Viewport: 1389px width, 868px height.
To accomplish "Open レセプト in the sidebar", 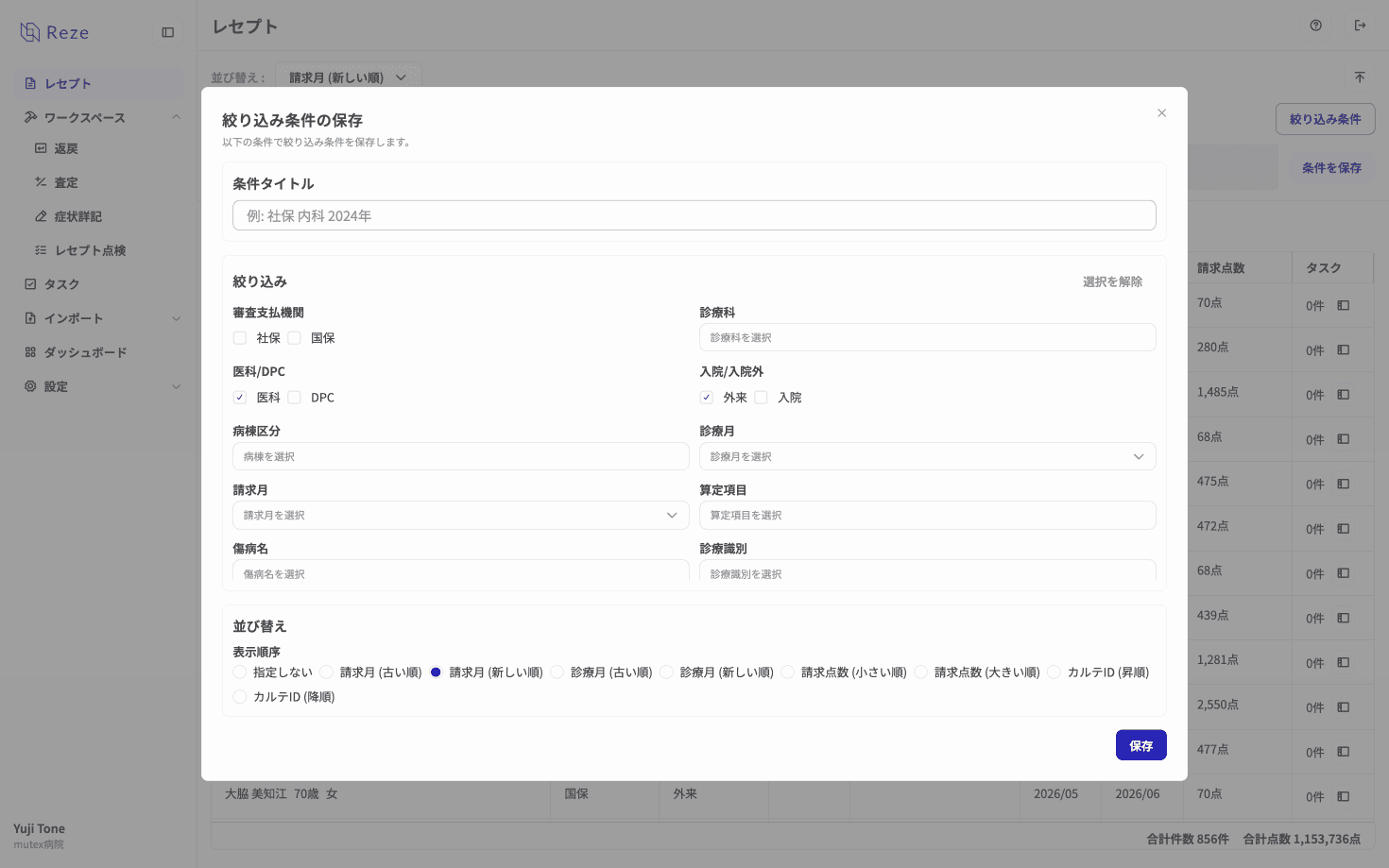I will tap(100, 83).
